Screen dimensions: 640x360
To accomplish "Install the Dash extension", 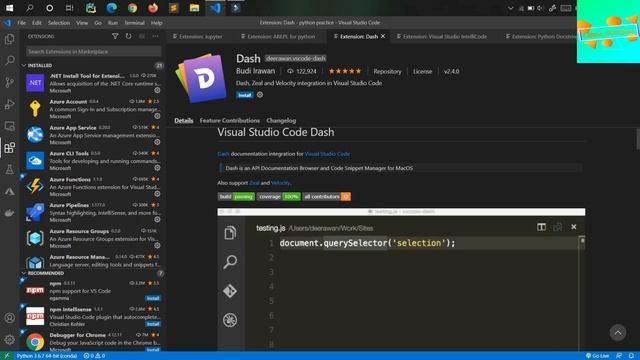I will point(244,95).
